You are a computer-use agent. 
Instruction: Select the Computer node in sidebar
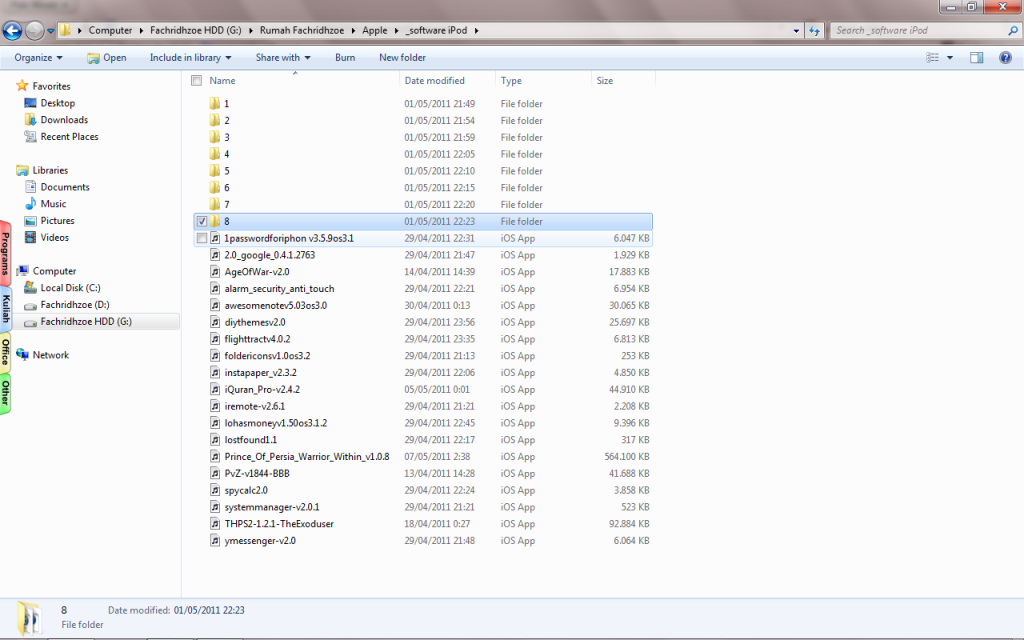point(54,270)
